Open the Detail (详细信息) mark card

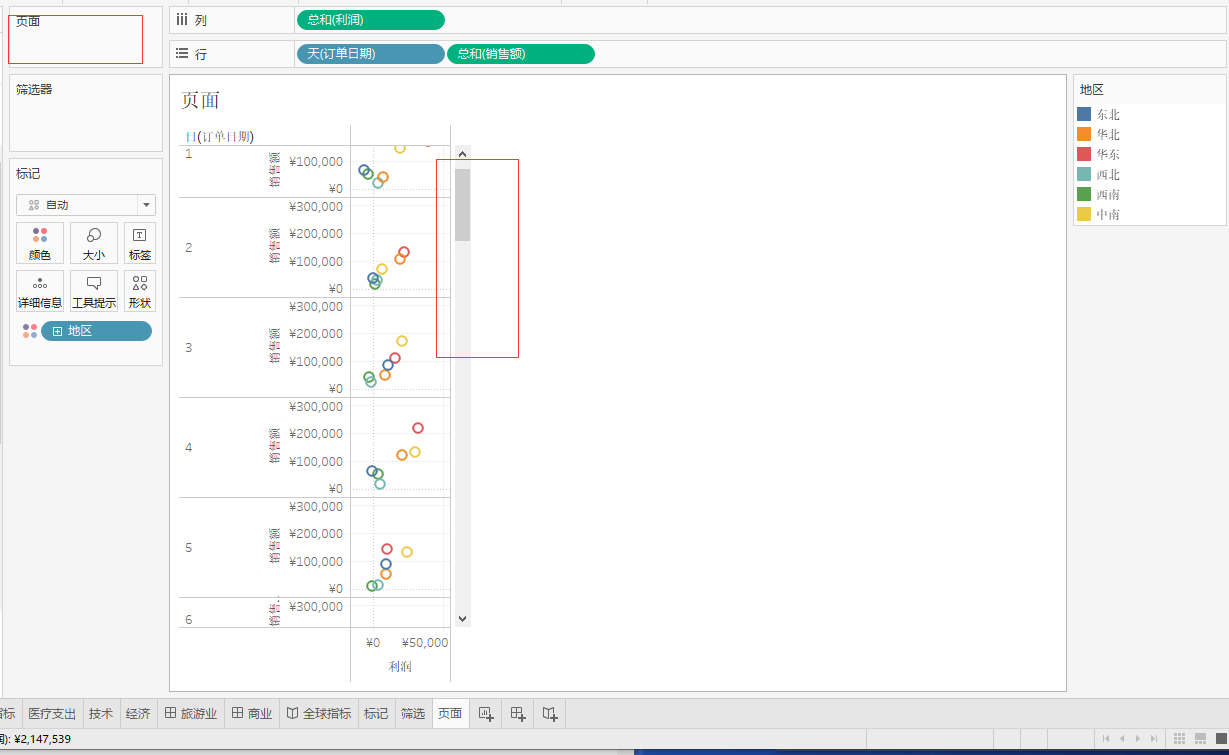tap(40, 291)
